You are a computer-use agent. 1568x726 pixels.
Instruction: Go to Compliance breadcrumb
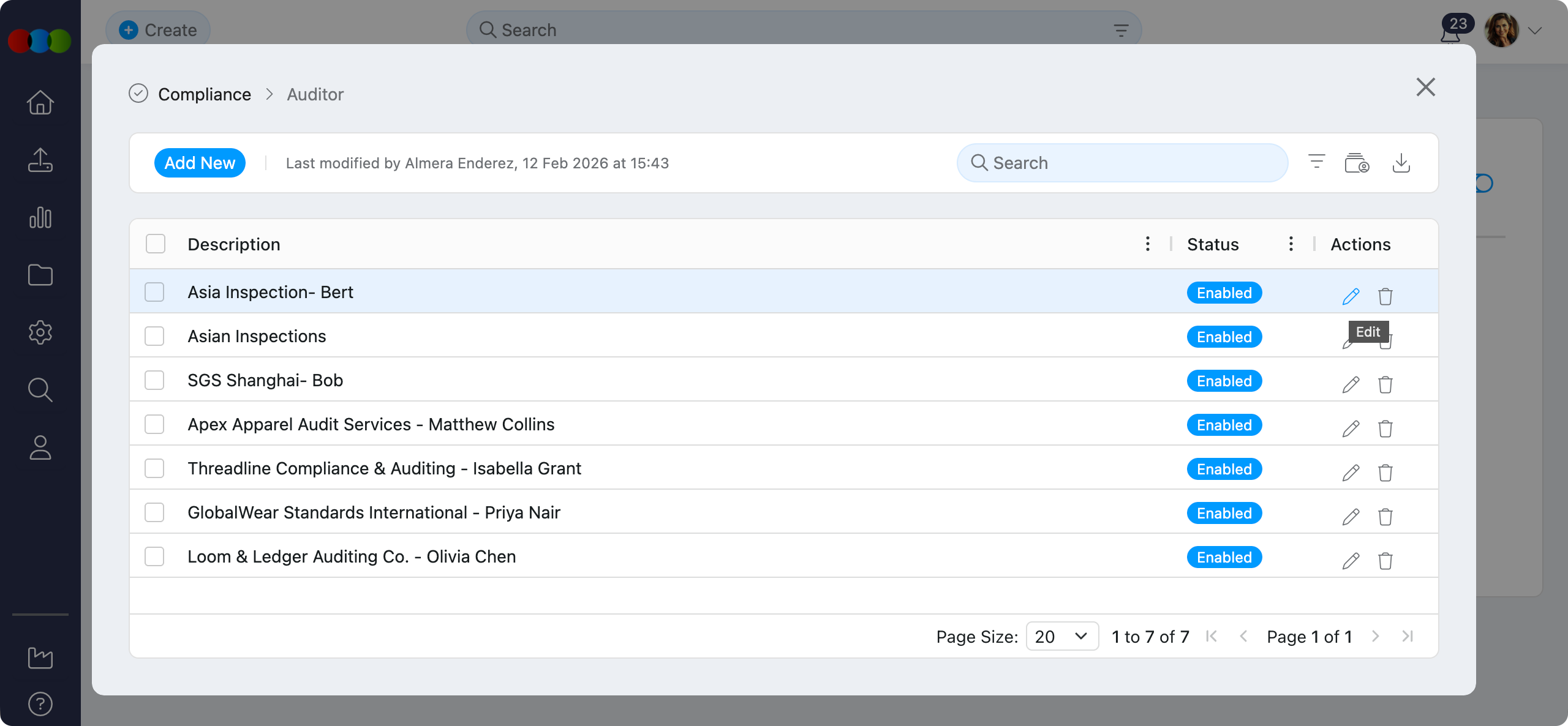click(x=205, y=94)
